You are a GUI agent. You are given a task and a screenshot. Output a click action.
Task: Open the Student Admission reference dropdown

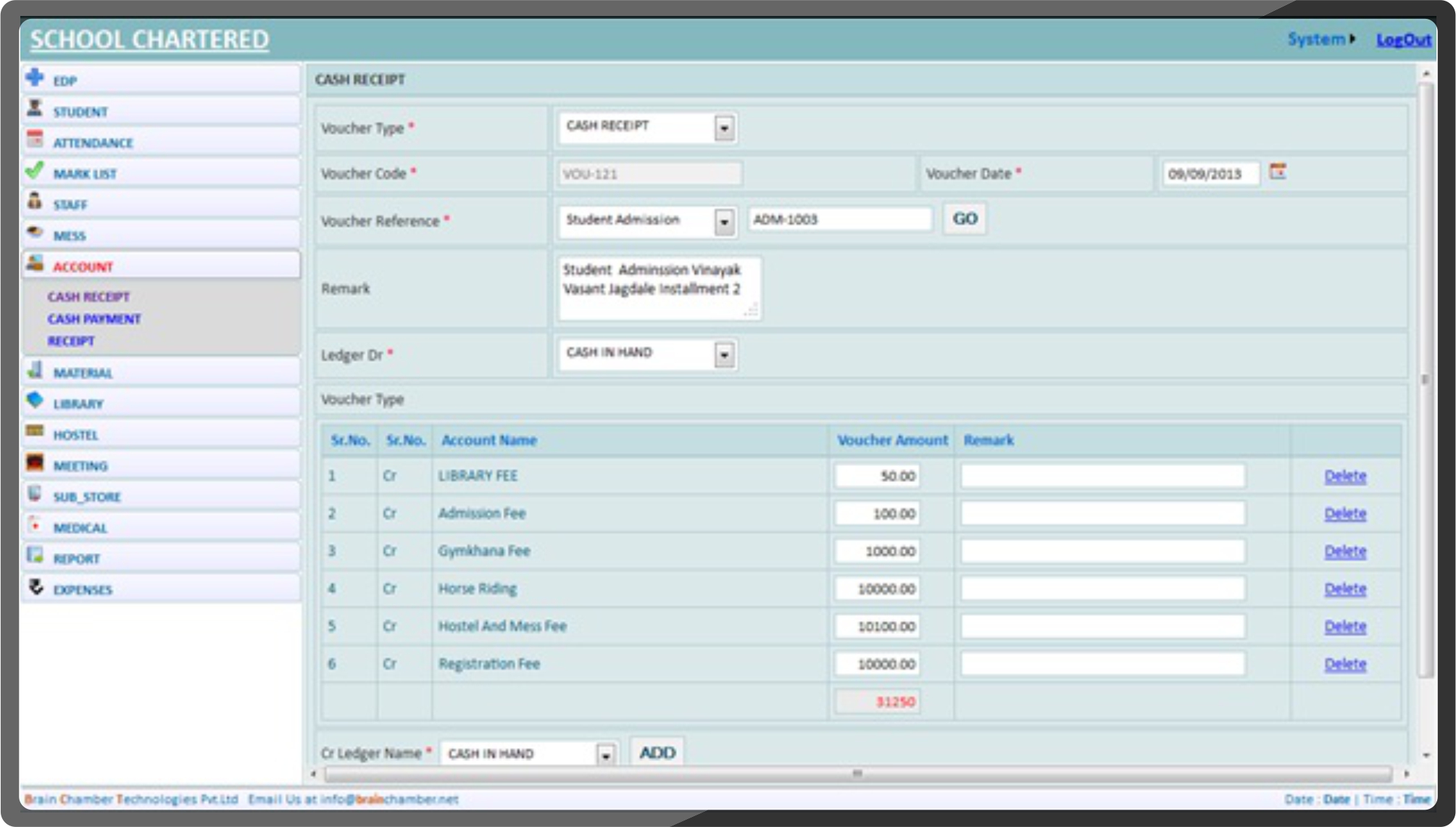(724, 222)
